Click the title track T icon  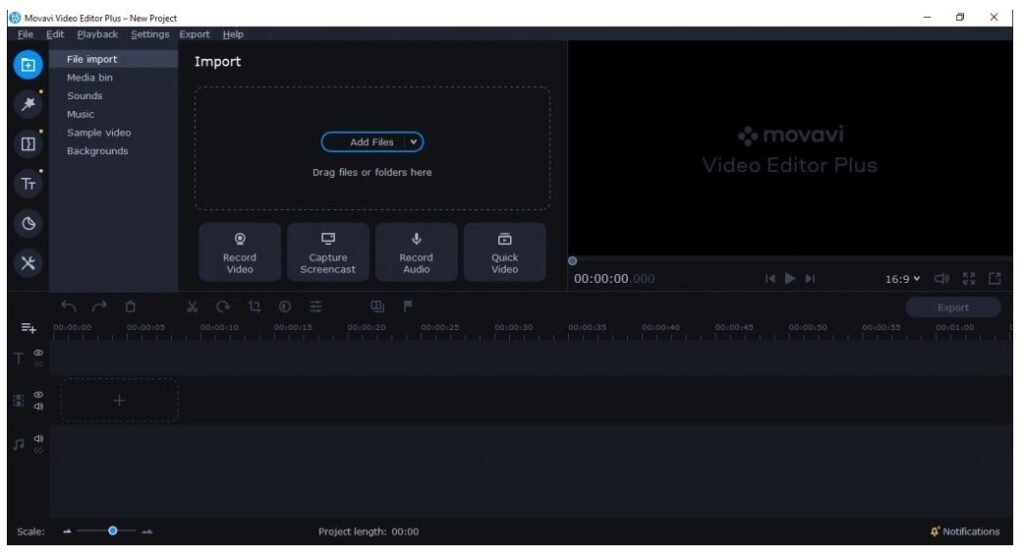click(x=19, y=358)
